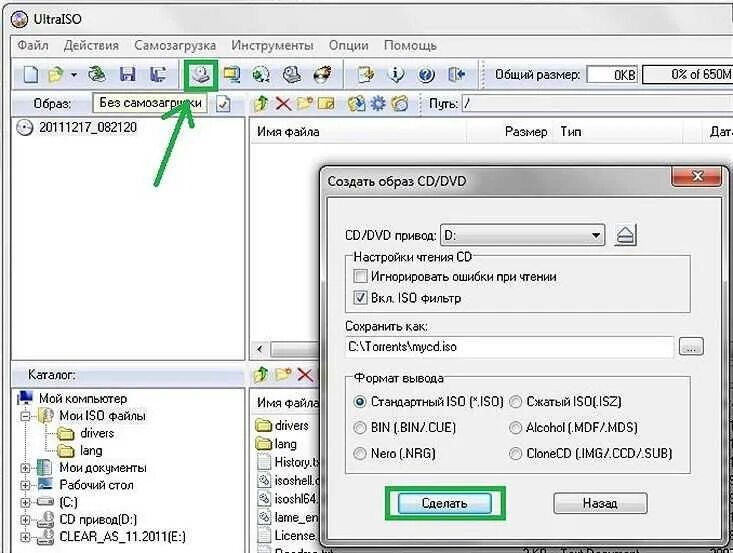Screen dimensions: 733x553
Task: Open an image file with the folder icon
Action: pos(56,75)
